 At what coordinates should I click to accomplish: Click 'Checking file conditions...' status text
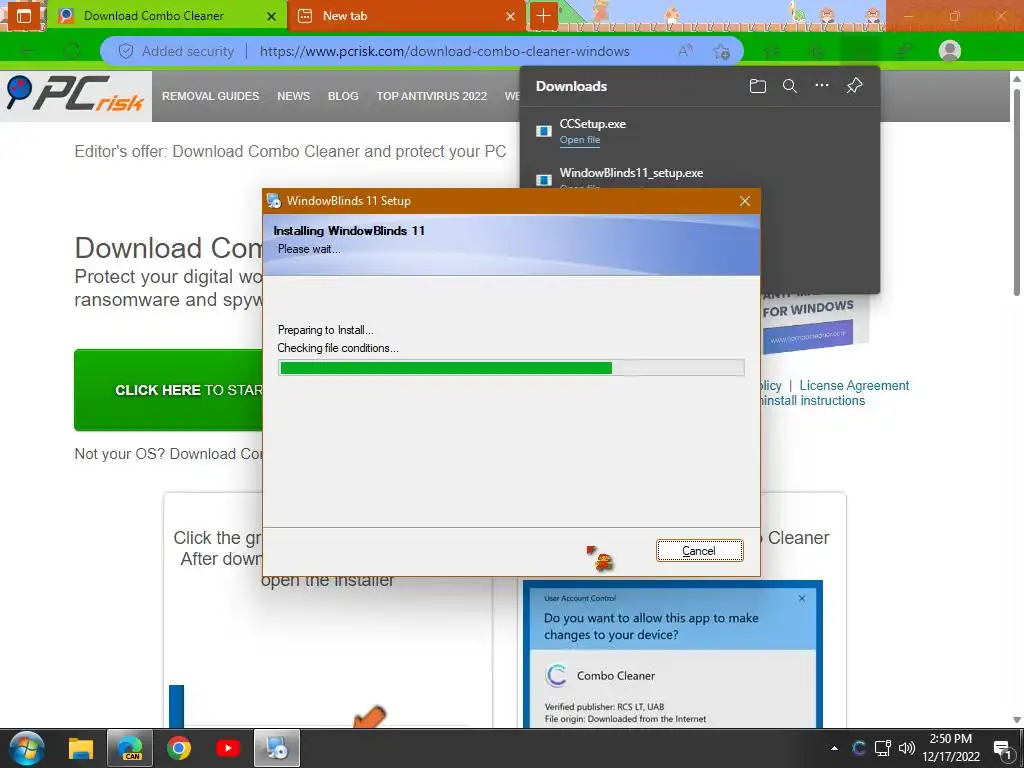338,348
